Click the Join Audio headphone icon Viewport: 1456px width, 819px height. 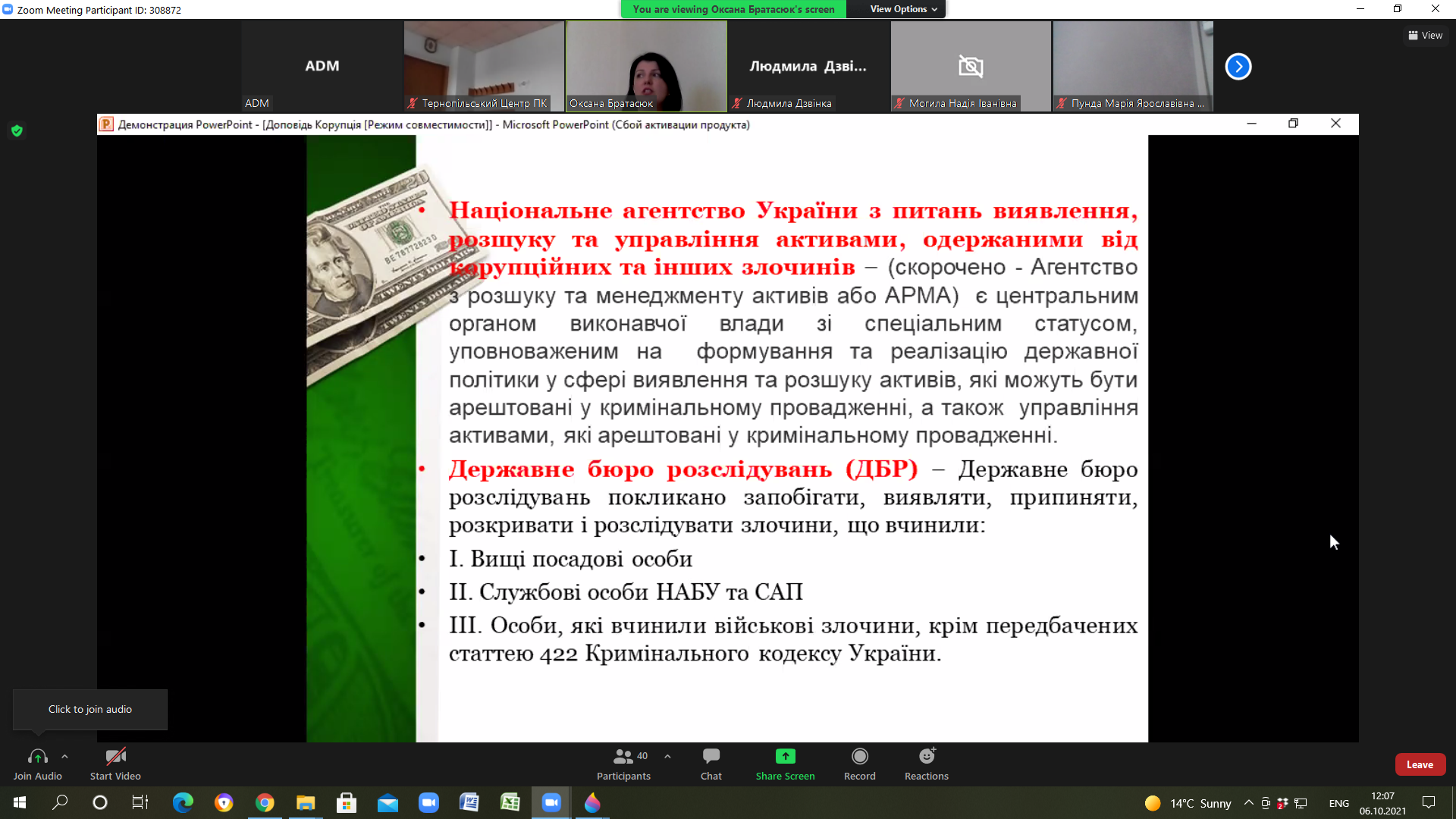37,756
